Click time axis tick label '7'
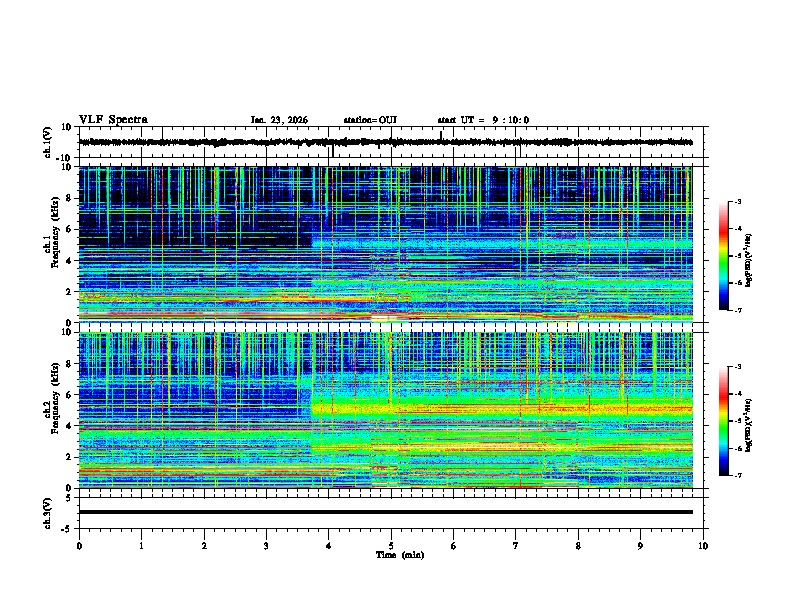 click(x=516, y=546)
